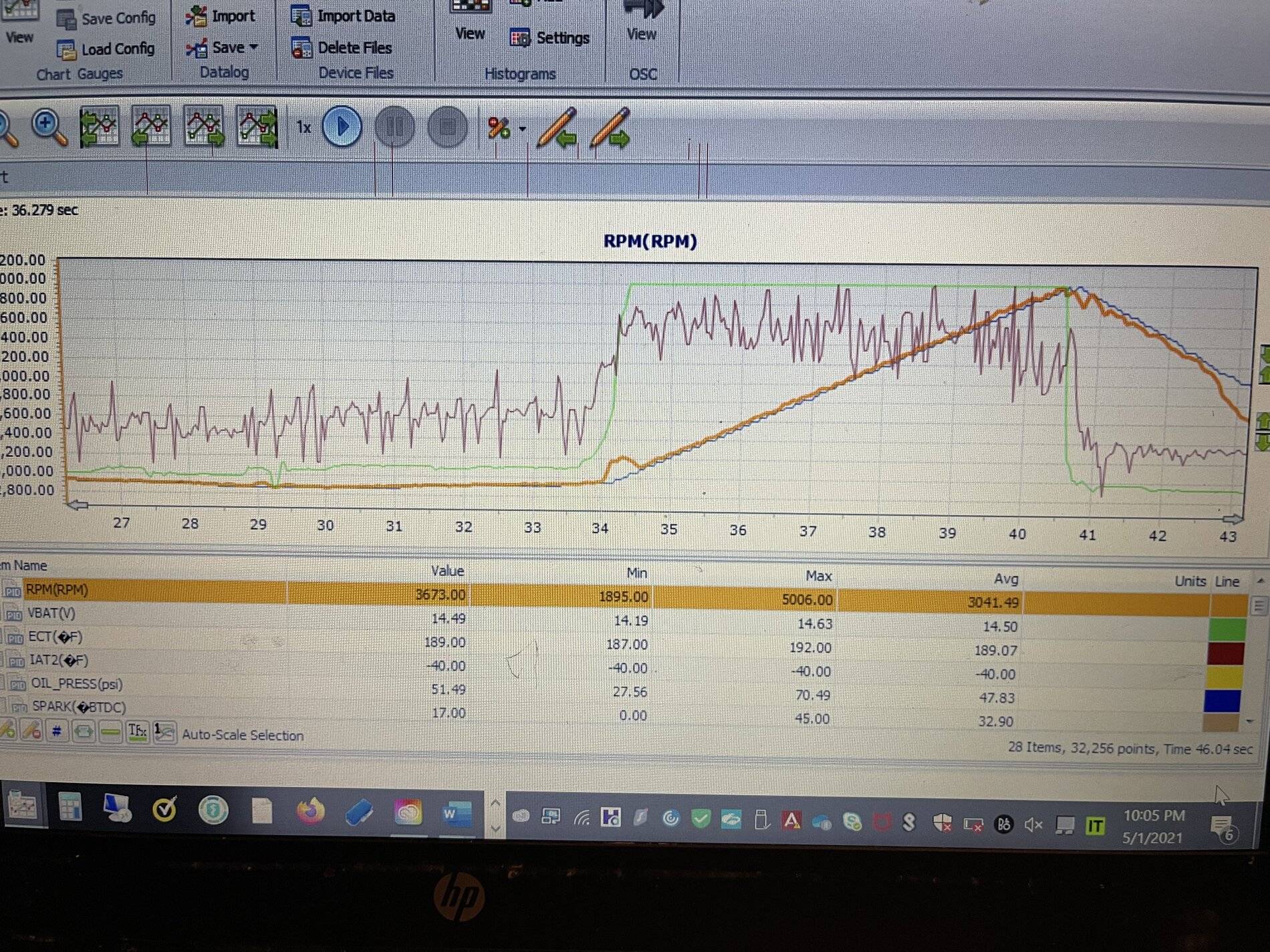The image size is (1270, 952).
Task: Click the orange line color swatch for RPM
Action: coord(1229,605)
